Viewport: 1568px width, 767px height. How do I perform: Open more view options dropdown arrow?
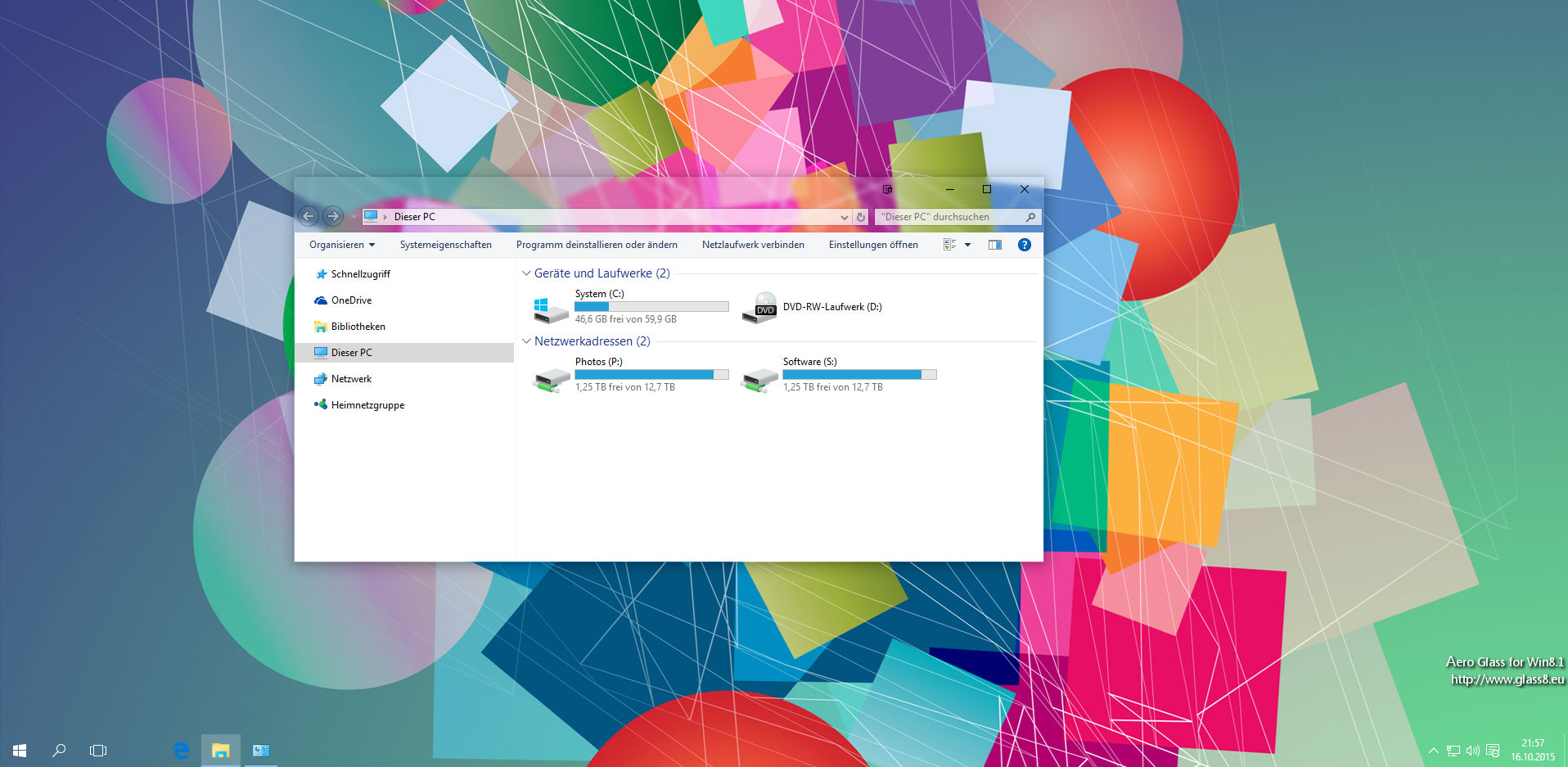point(967,245)
